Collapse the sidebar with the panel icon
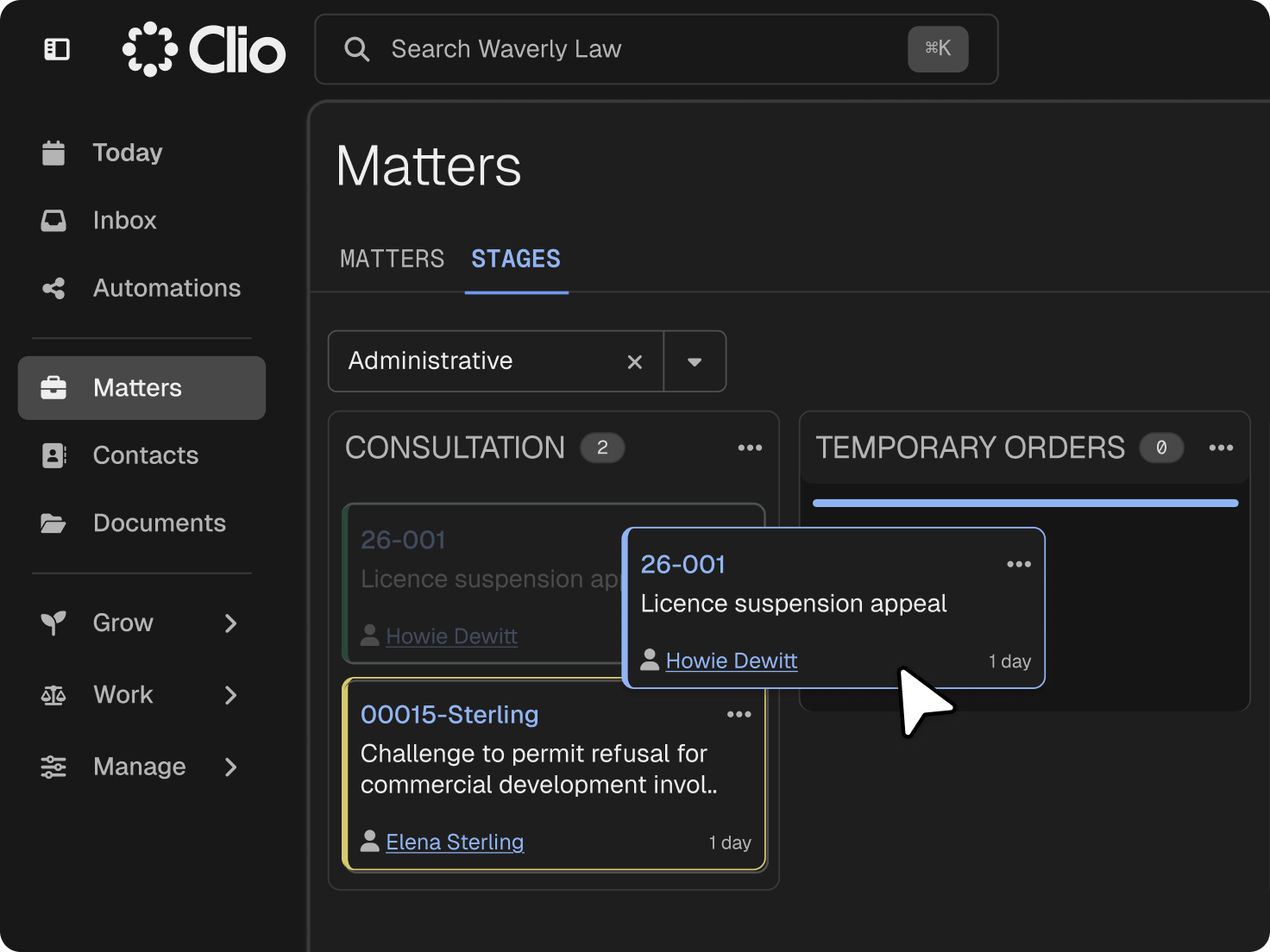The image size is (1270, 952). tap(57, 49)
